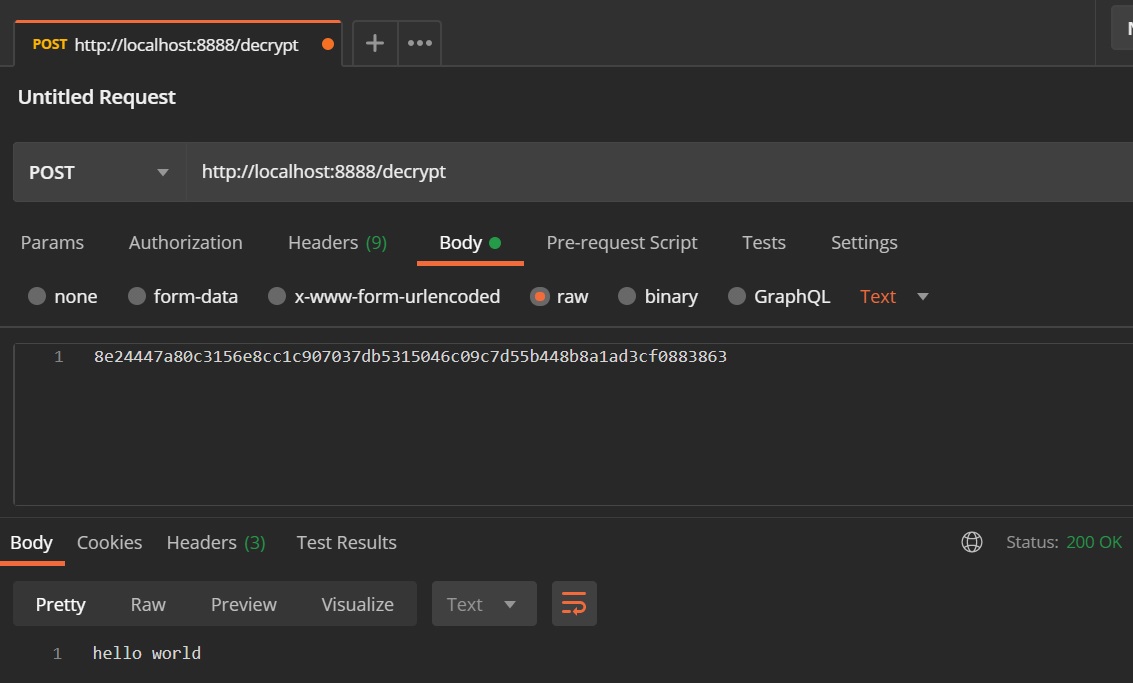Switch to the Params tab
The width and height of the screenshot is (1133, 683).
[x=52, y=242]
